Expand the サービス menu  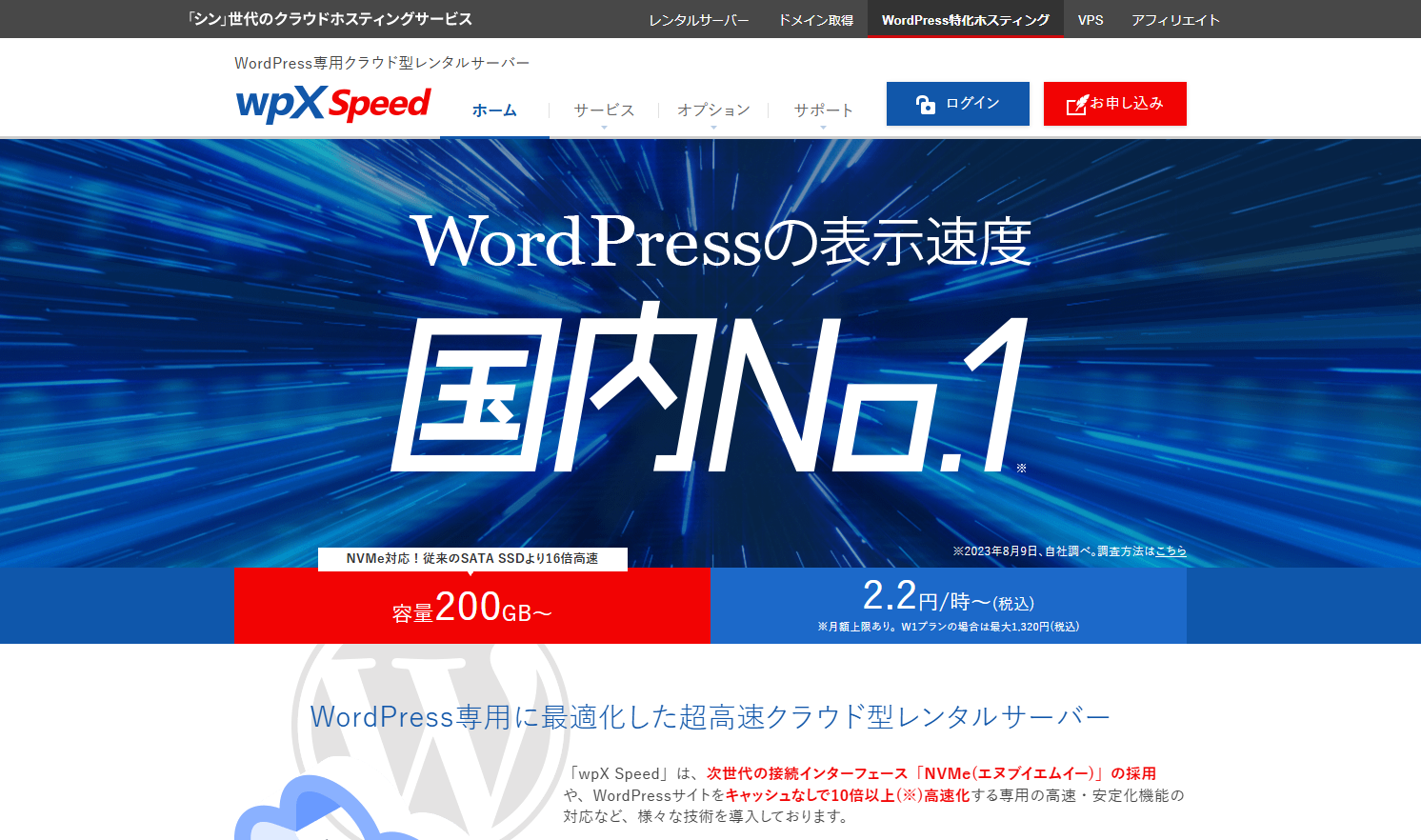(604, 110)
